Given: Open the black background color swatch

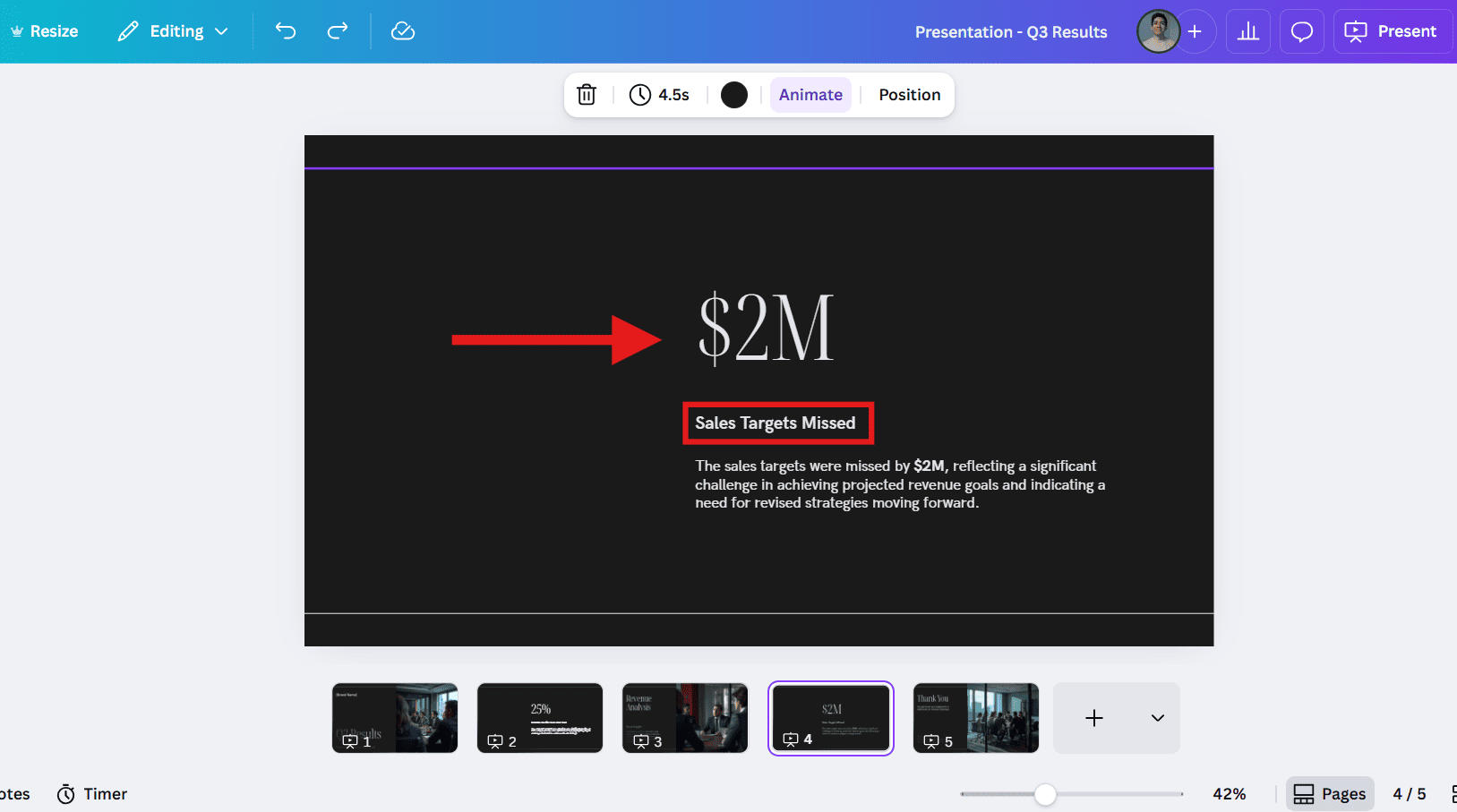Looking at the screenshot, I should point(734,95).
